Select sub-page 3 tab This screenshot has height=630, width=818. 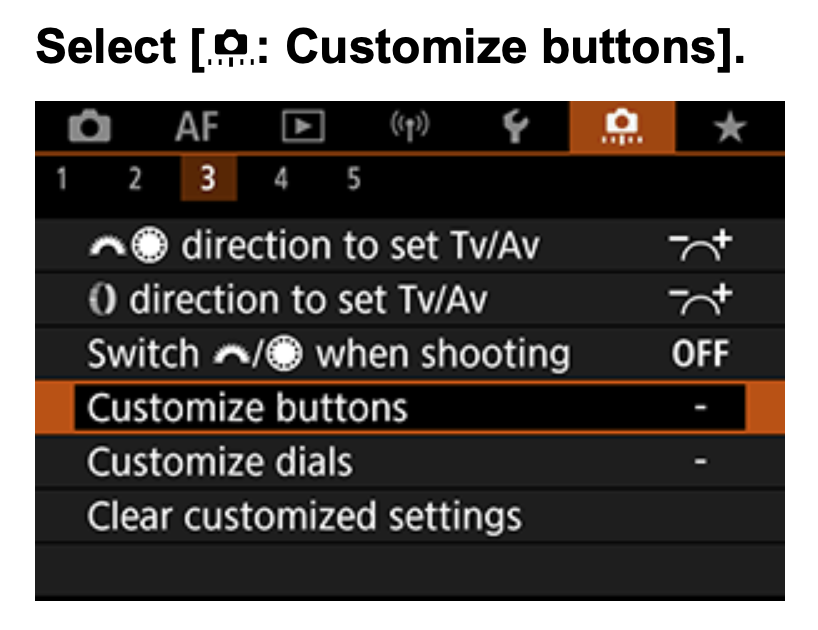click(208, 178)
